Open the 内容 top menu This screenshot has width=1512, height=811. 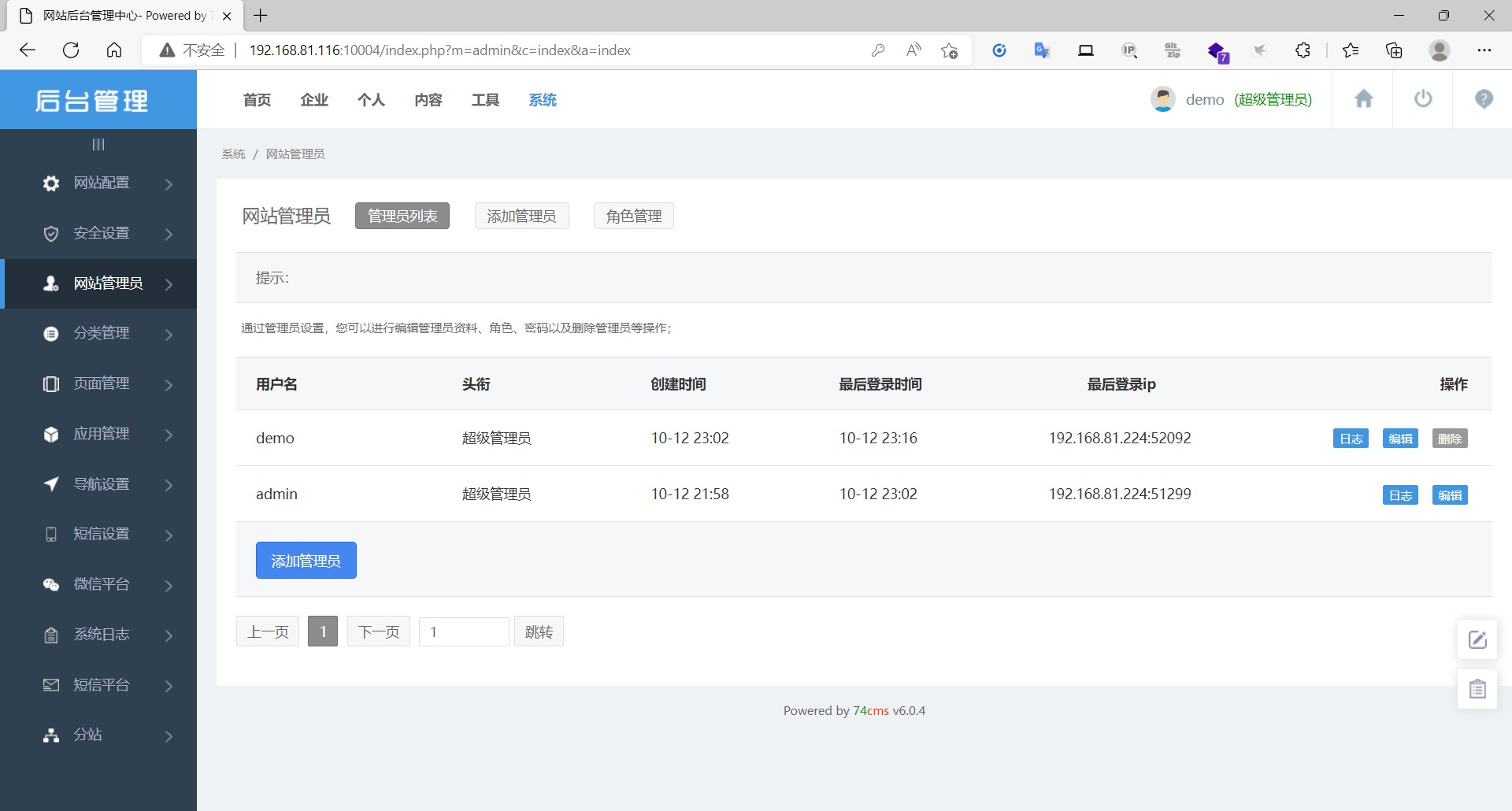click(x=428, y=100)
